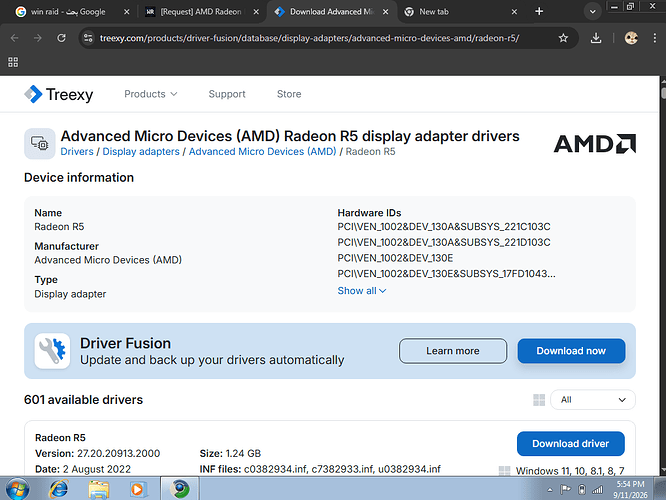Viewport: 666px width, 500px height.
Task: Open the Chrome downloads icon
Action: [596, 38]
